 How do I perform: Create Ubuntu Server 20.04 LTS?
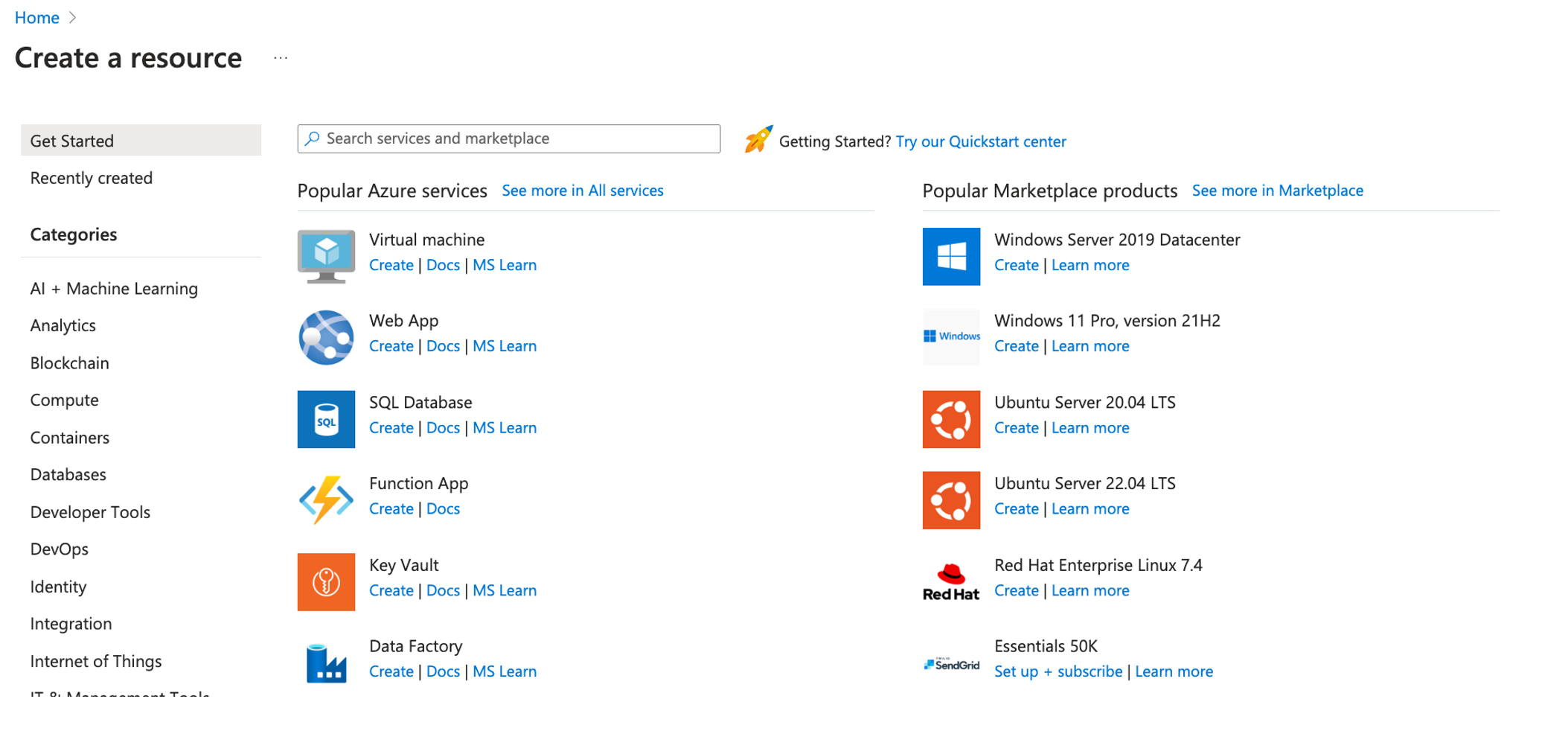point(1017,428)
